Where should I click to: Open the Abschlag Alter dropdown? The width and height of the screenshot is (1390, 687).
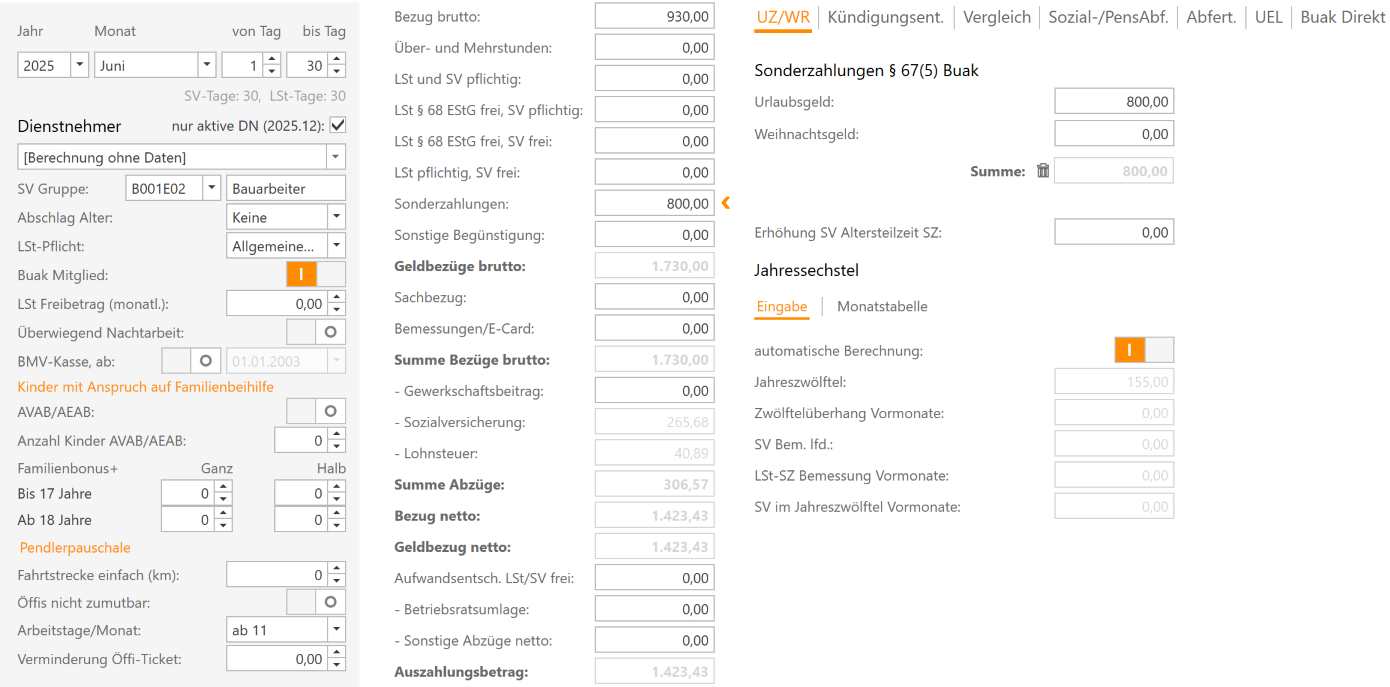point(334,217)
